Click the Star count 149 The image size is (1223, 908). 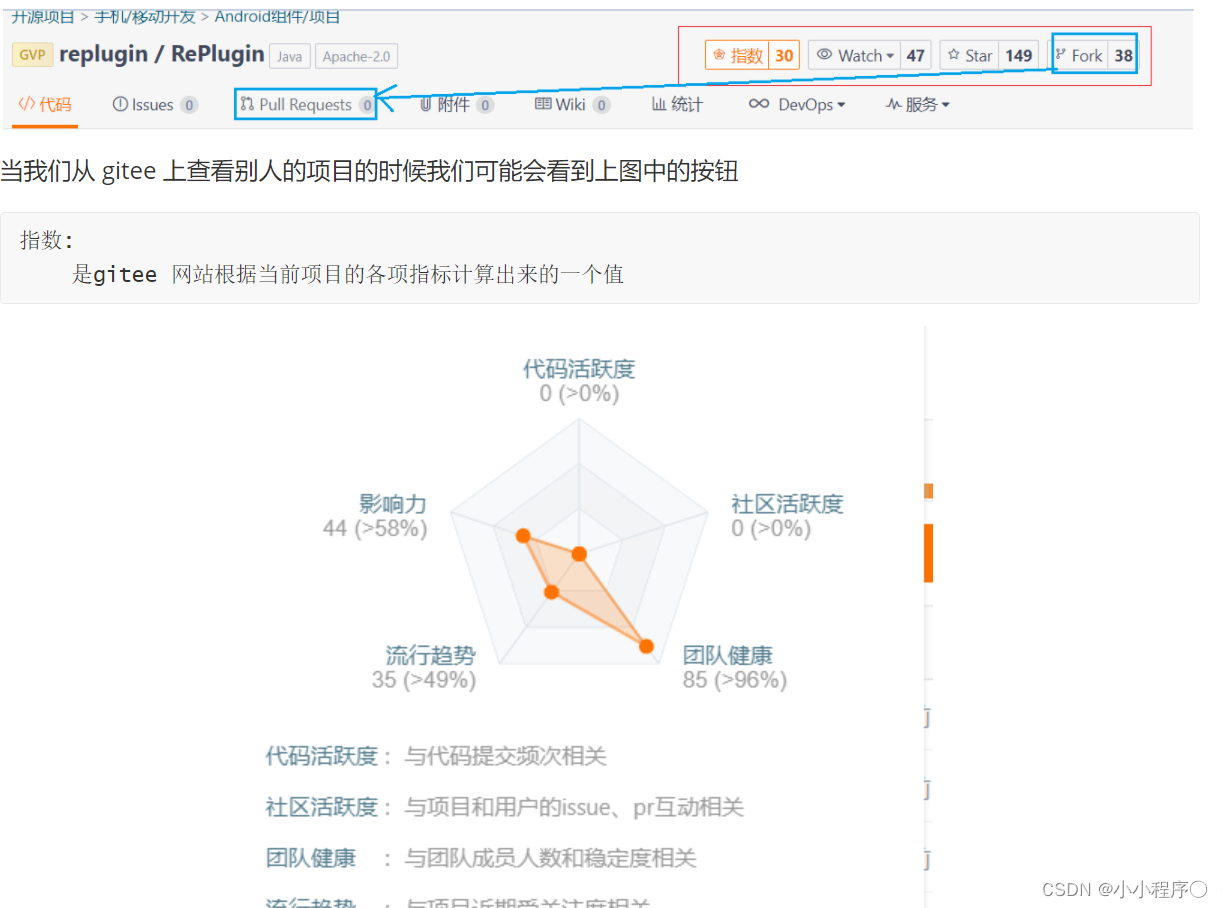1019,56
